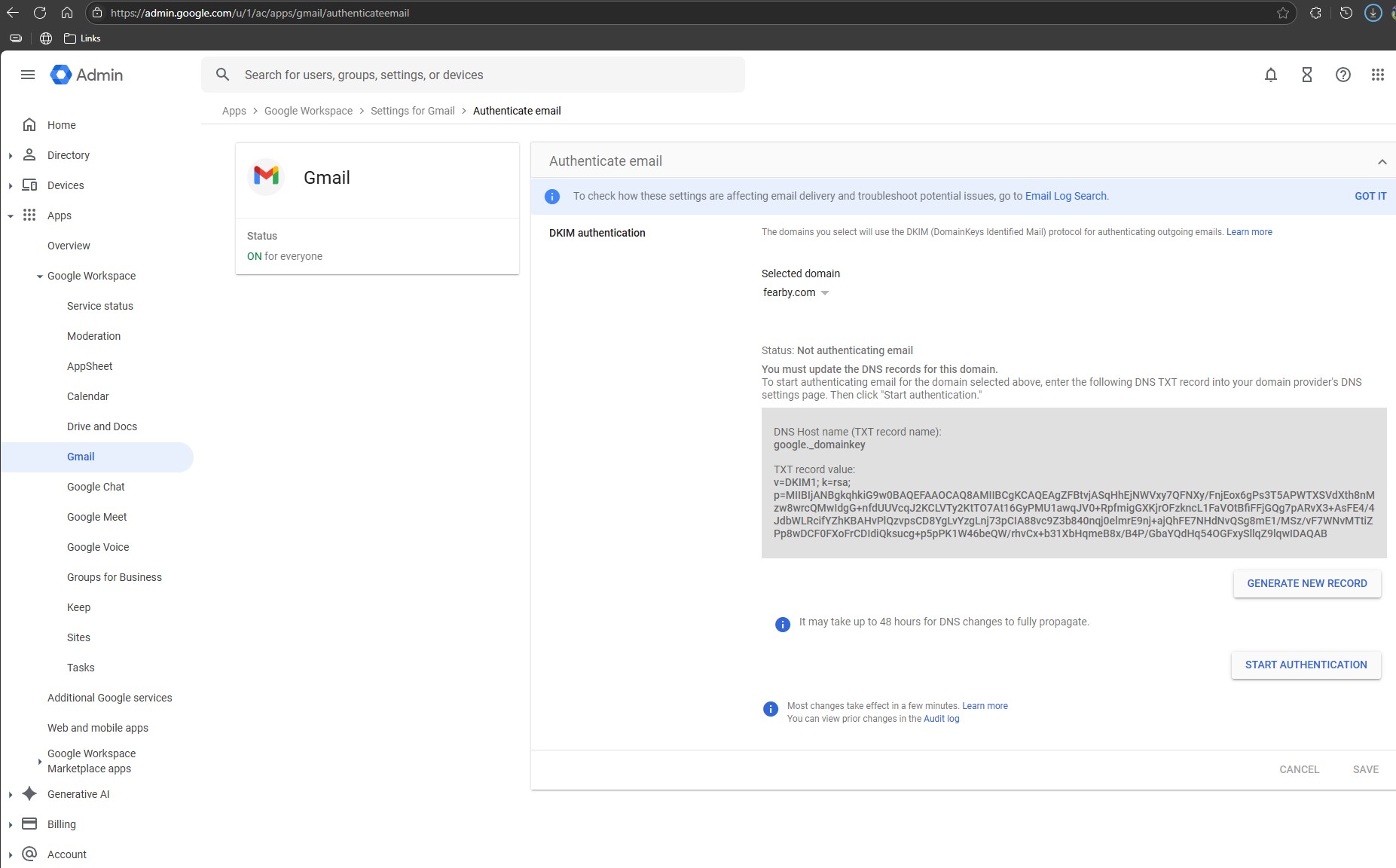The width and height of the screenshot is (1396, 868).
Task: Open the Email Log Search link
Action: tap(1065, 196)
